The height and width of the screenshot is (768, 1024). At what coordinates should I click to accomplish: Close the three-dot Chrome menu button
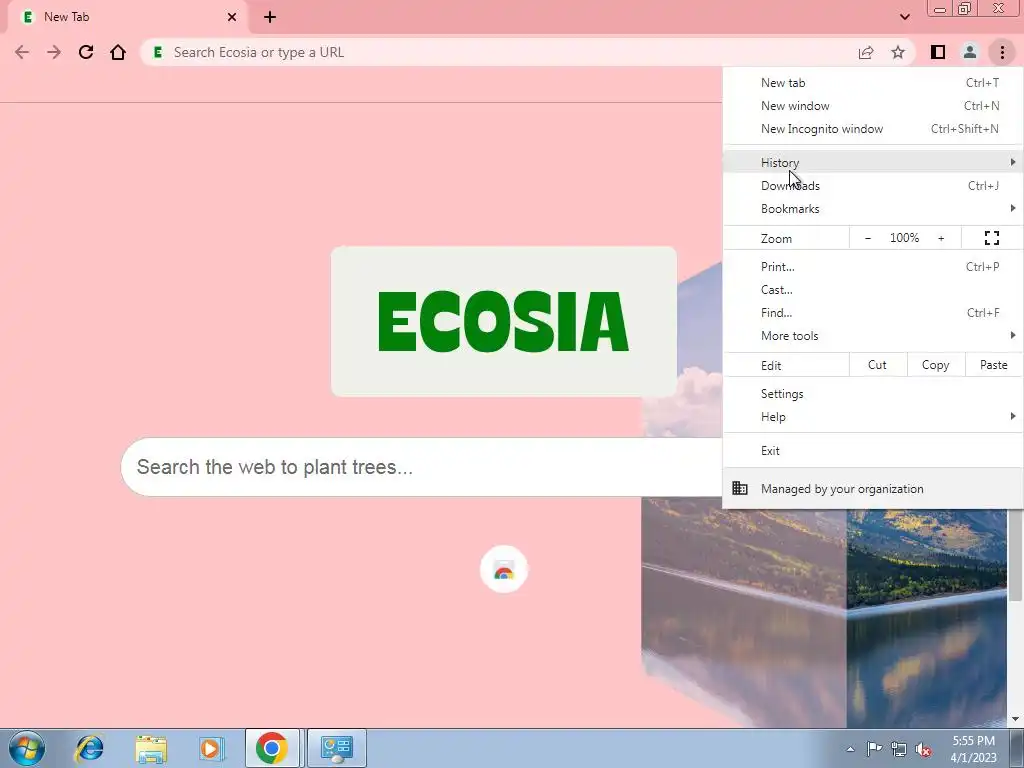click(x=1002, y=52)
